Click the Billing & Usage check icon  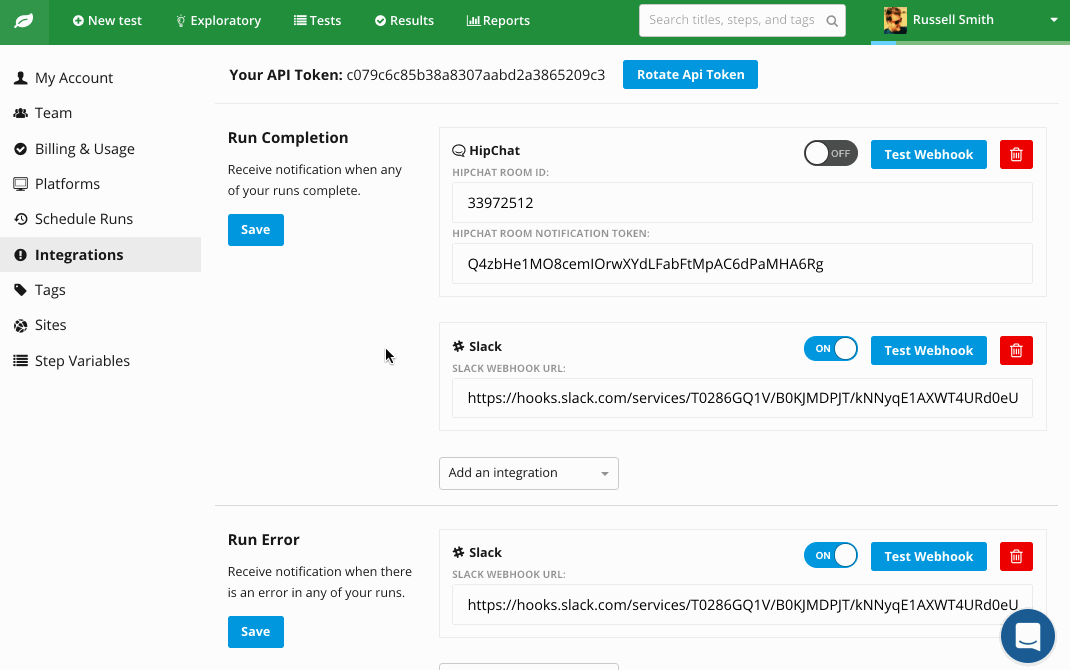(x=20, y=149)
